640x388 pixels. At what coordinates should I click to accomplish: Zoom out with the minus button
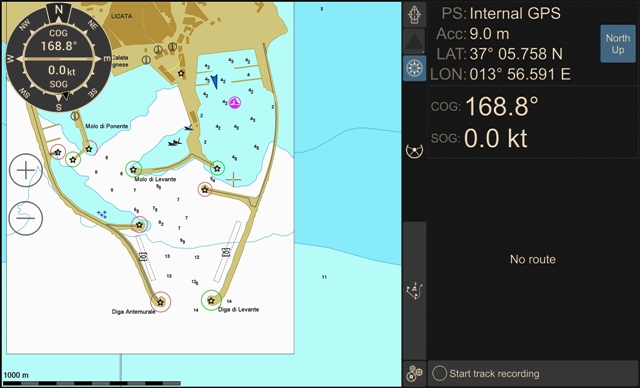(x=26, y=218)
